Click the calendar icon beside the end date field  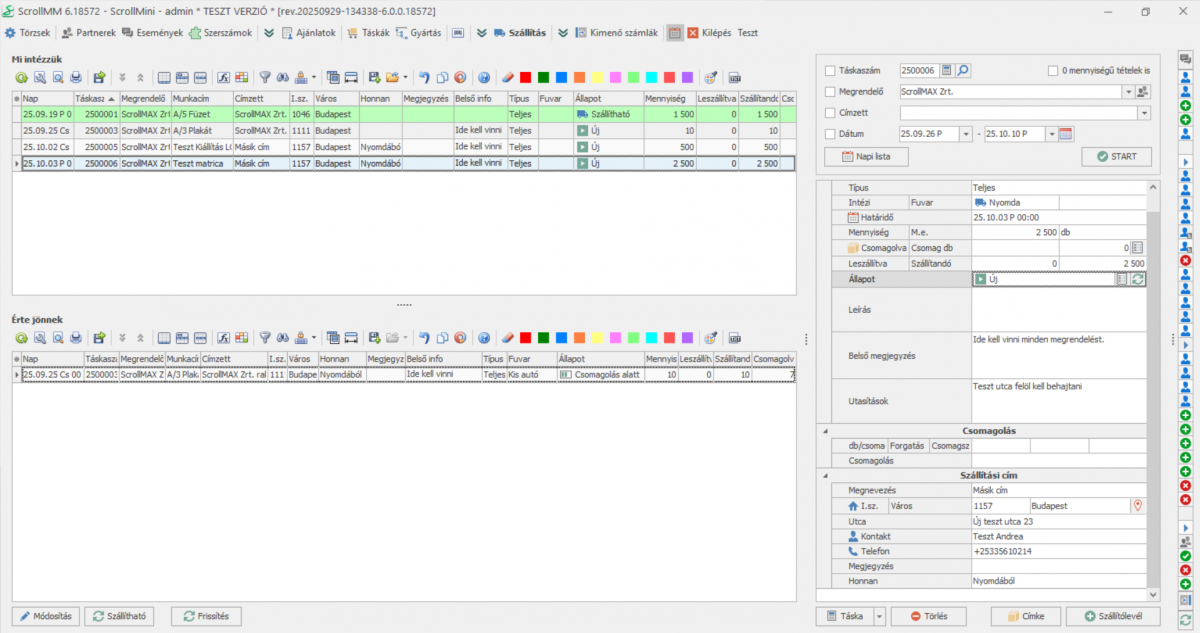1065,134
